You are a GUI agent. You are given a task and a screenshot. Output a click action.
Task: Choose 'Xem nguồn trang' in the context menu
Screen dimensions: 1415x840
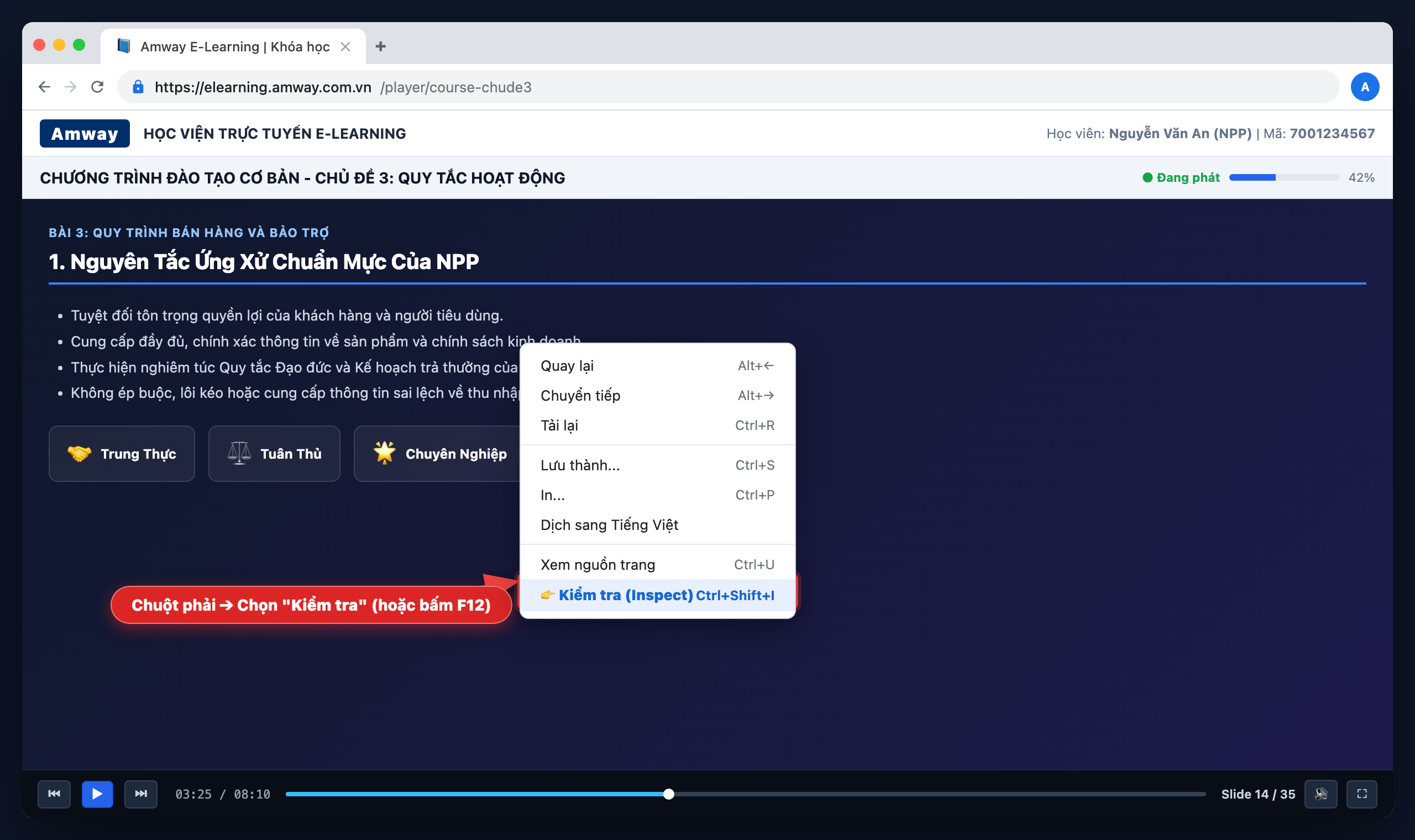tap(657, 565)
